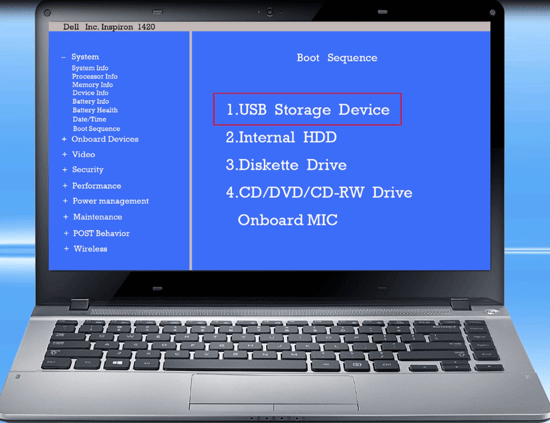Open Memory Info entry
This screenshot has width=550, height=423.
coord(93,85)
